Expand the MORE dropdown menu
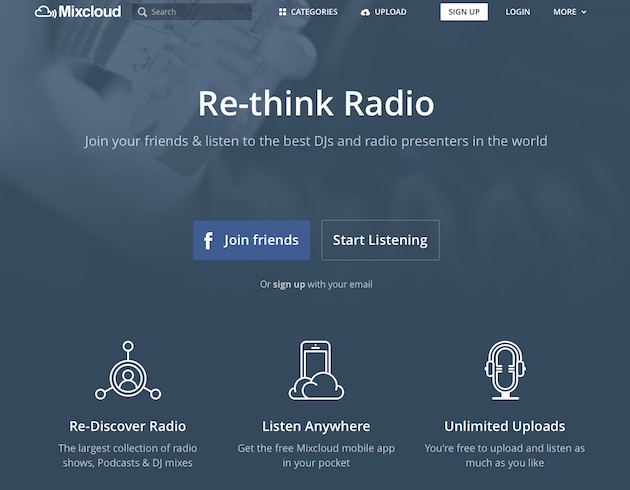 pyautogui.click(x=570, y=12)
